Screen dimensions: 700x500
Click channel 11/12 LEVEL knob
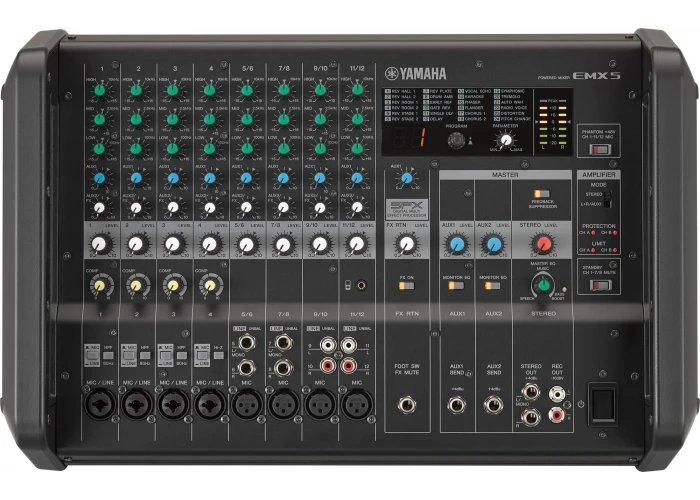[357, 244]
